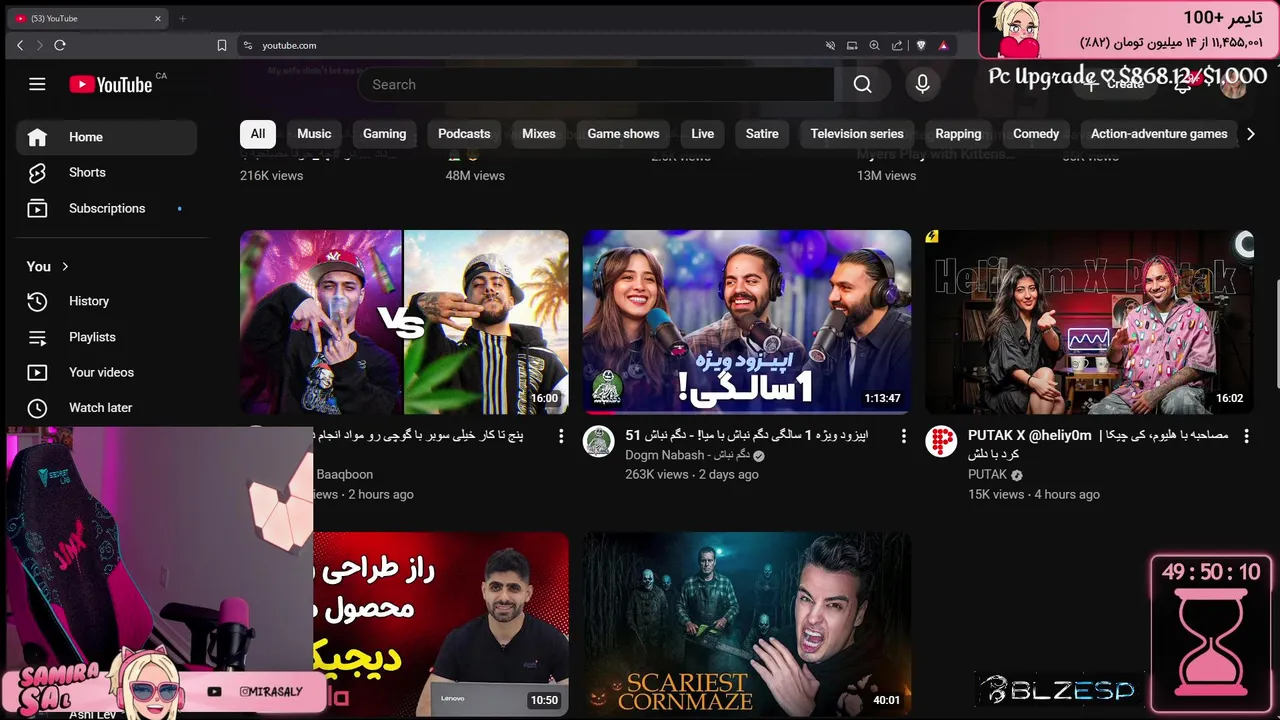
Task: Go back with the browser back arrow
Action: pos(20,45)
